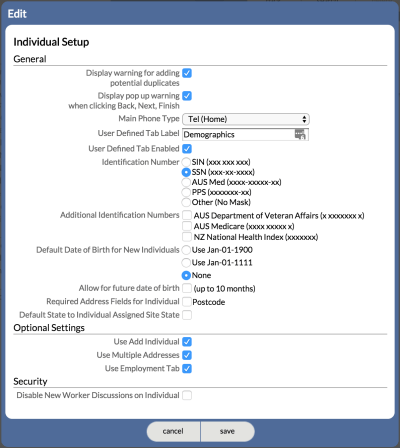Select Other (No Mask) radio button
This screenshot has width=400, height=448.
pos(186,202)
